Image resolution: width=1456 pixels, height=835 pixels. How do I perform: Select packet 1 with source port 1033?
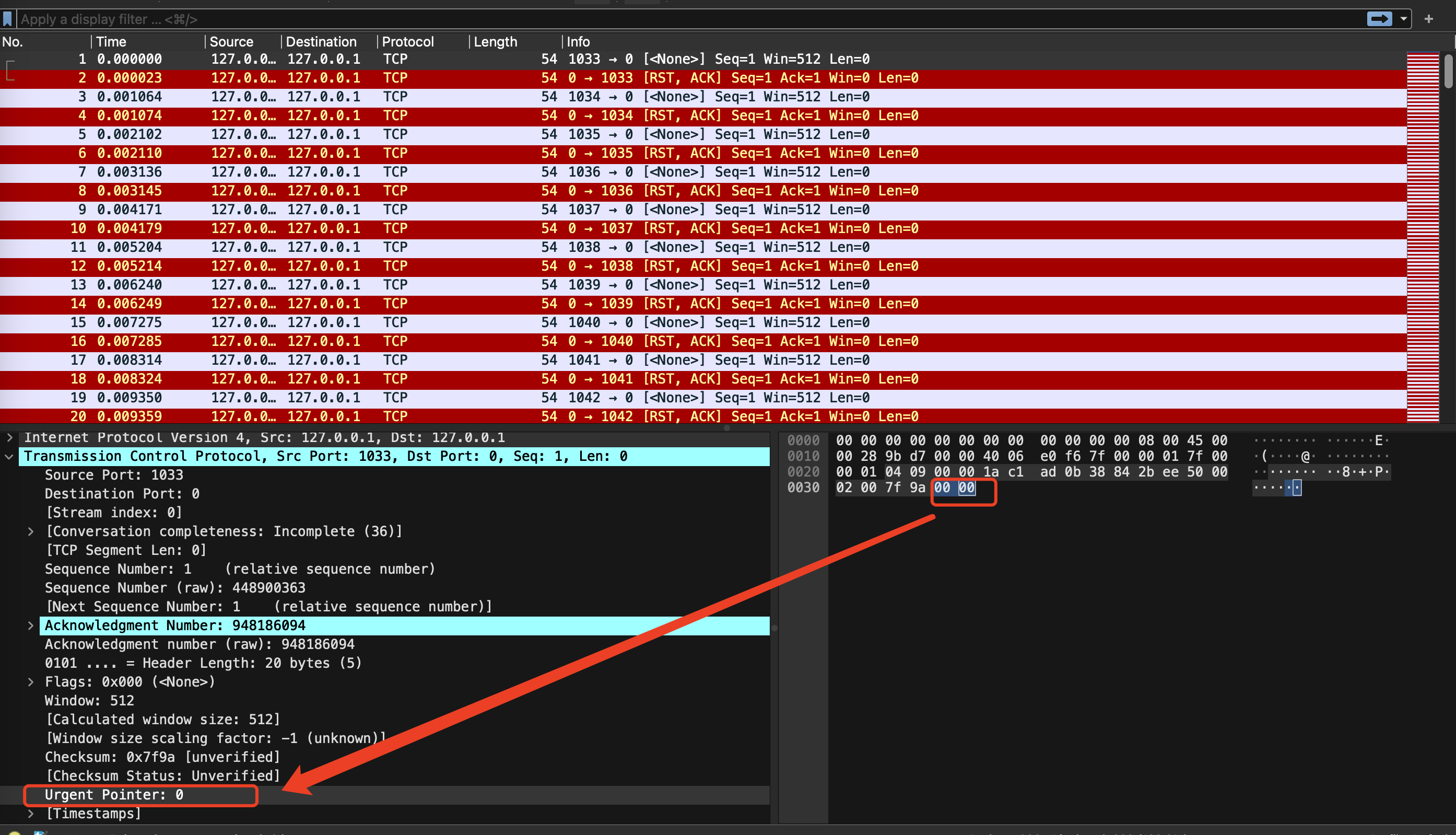pyautogui.click(x=702, y=59)
